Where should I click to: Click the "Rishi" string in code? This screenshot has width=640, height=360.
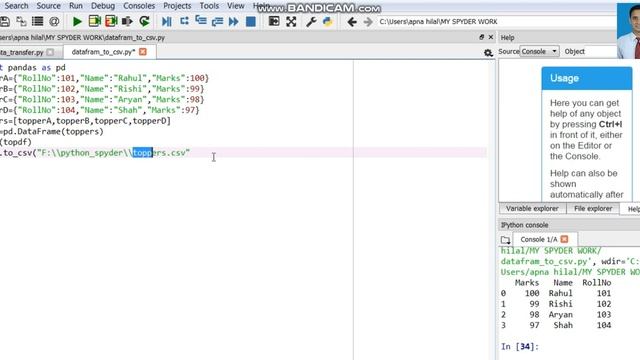point(130,89)
